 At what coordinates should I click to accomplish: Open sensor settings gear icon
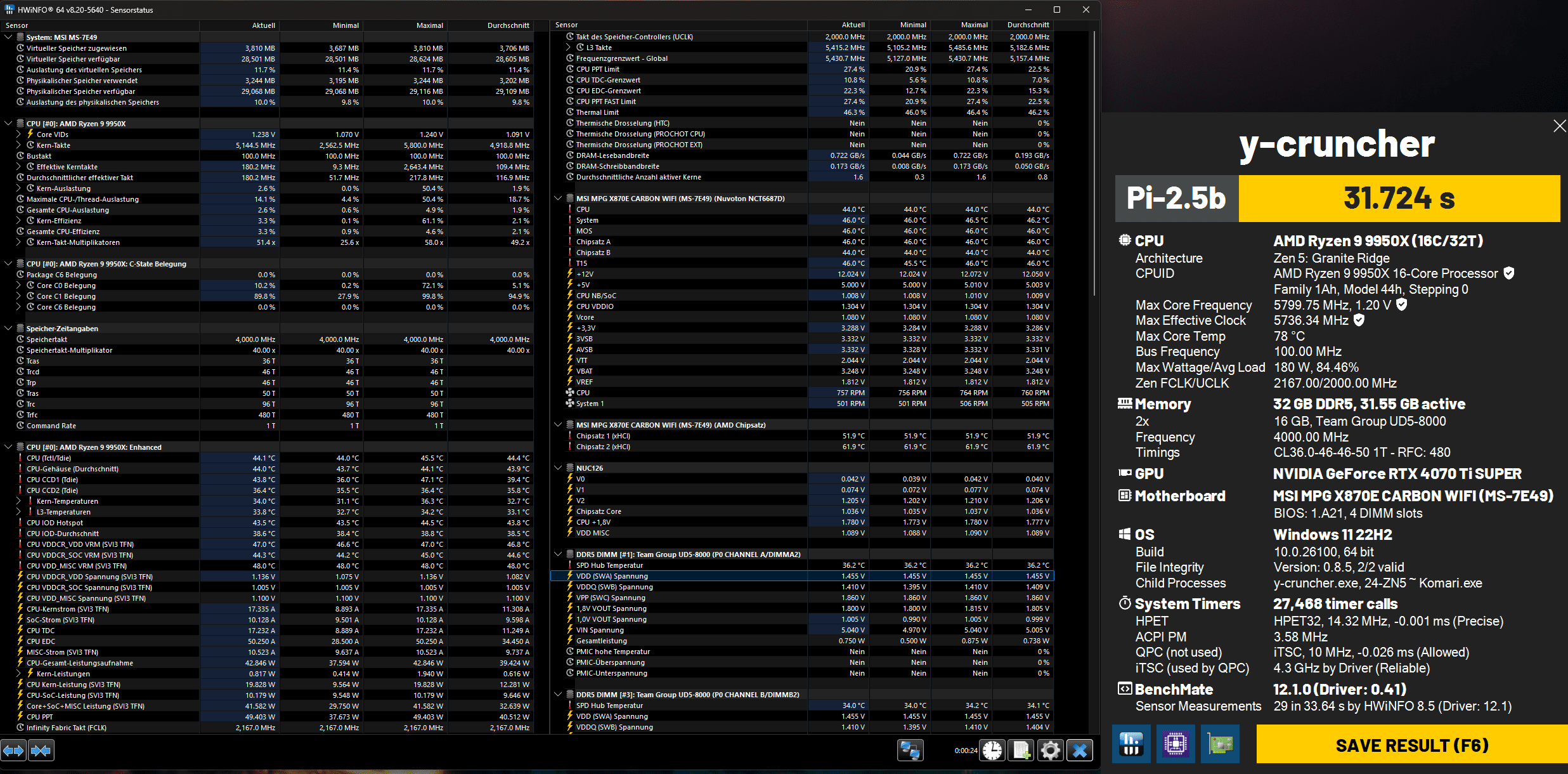click(1050, 751)
